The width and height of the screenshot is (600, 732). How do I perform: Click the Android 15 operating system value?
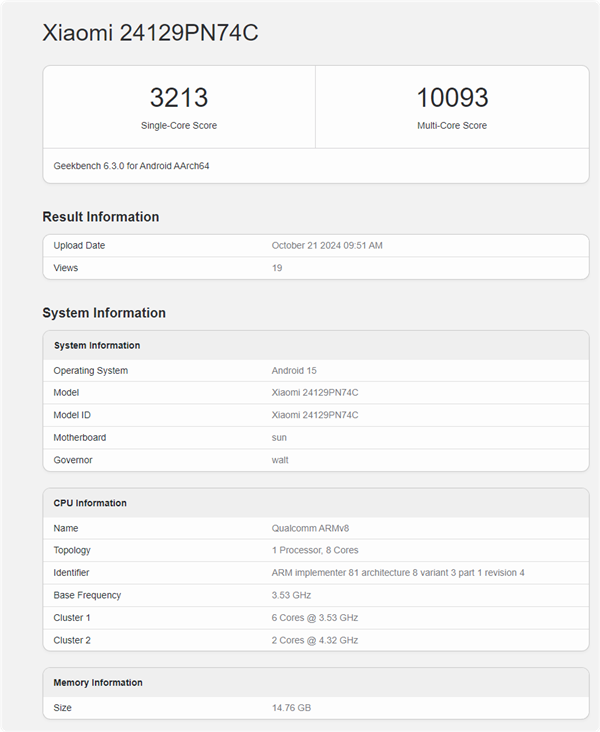[x=294, y=371]
